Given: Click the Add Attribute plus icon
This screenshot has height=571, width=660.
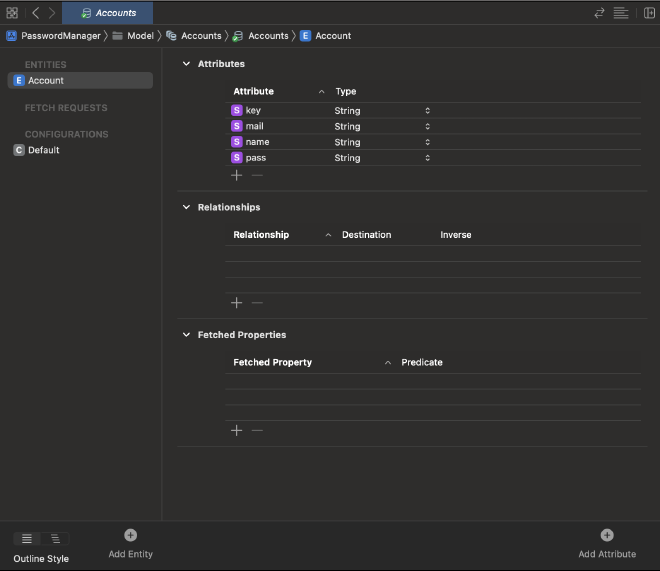Looking at the screenshot, I should tap(607, 536).
